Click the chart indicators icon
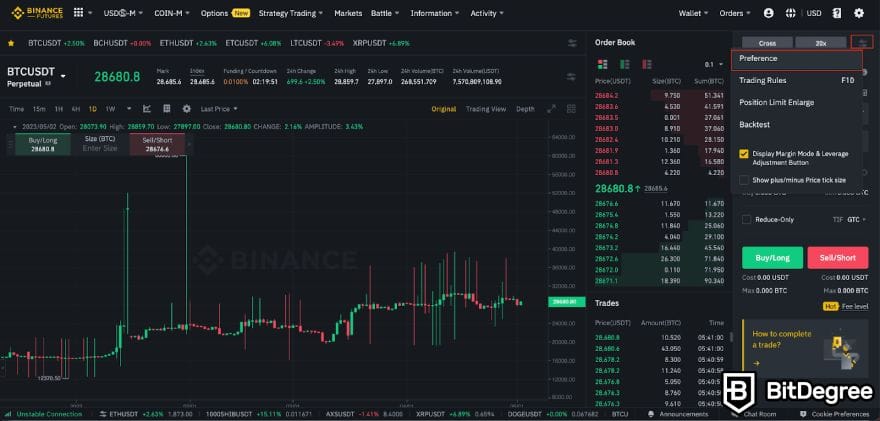 (x=147, y=108)
